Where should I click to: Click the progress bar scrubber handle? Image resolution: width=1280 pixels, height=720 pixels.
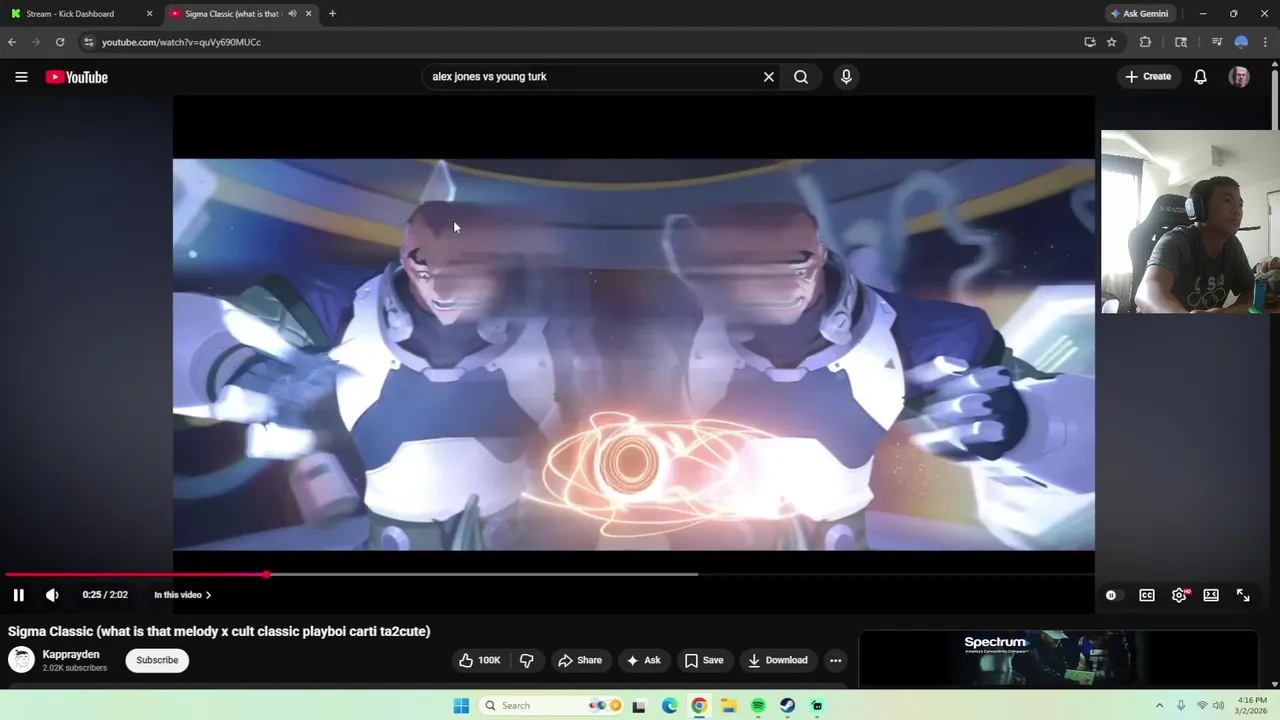(266, 574)
